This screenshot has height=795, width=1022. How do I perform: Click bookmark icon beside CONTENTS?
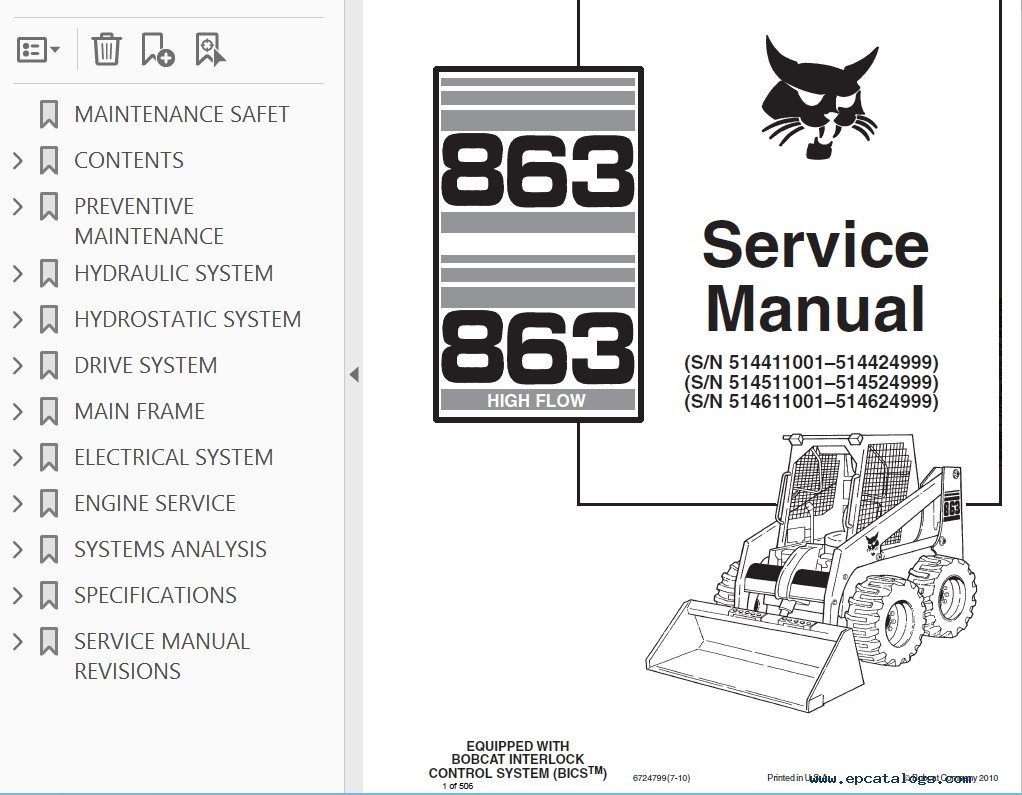coord(49,160)
